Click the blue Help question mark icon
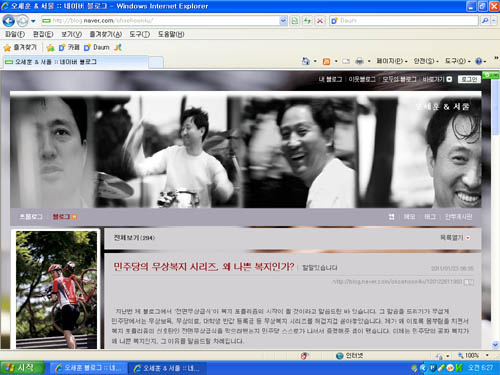This screenshot has height=375, width=500. tap(479, 61)
